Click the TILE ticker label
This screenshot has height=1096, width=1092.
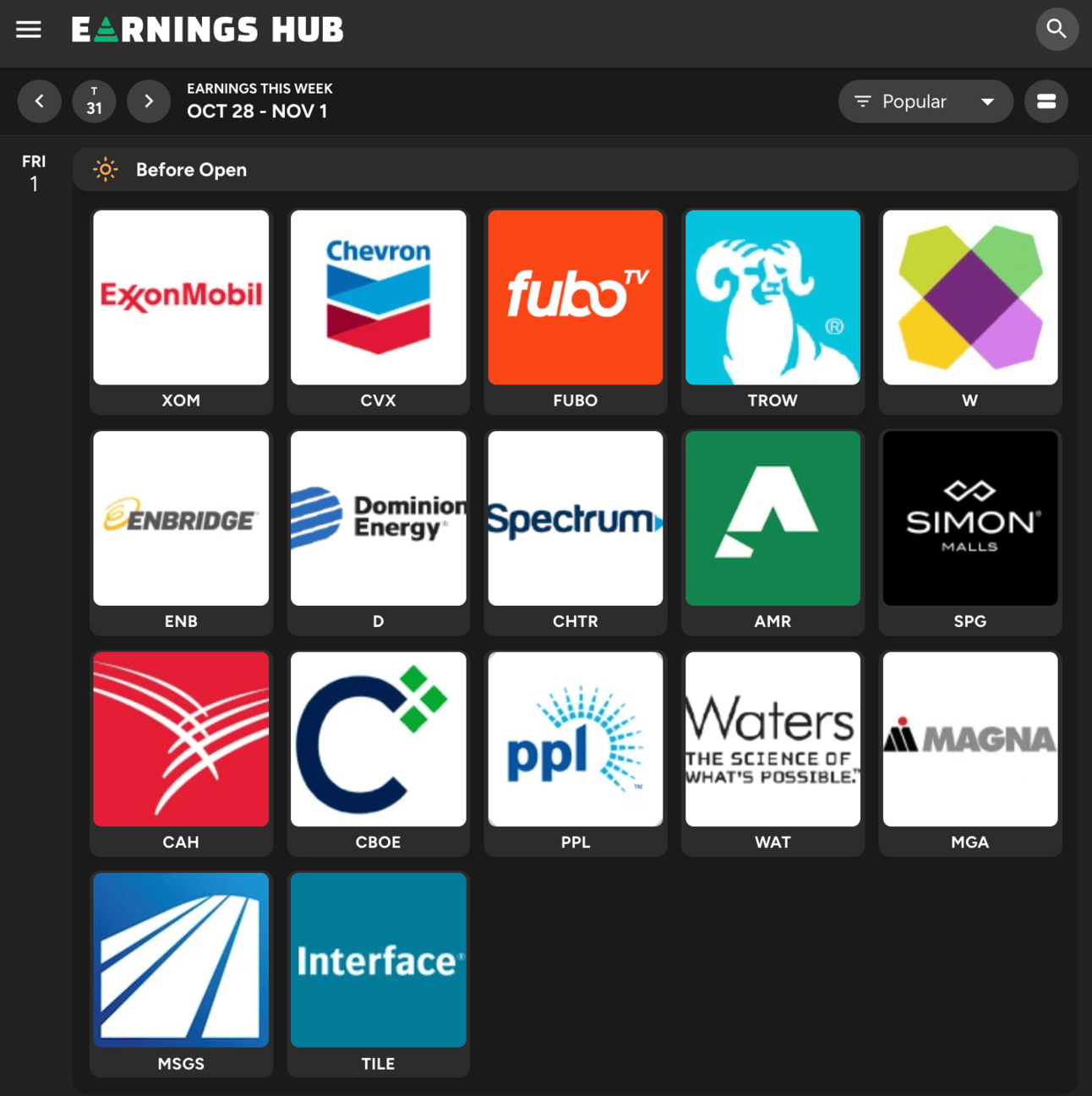[378, 1064]
